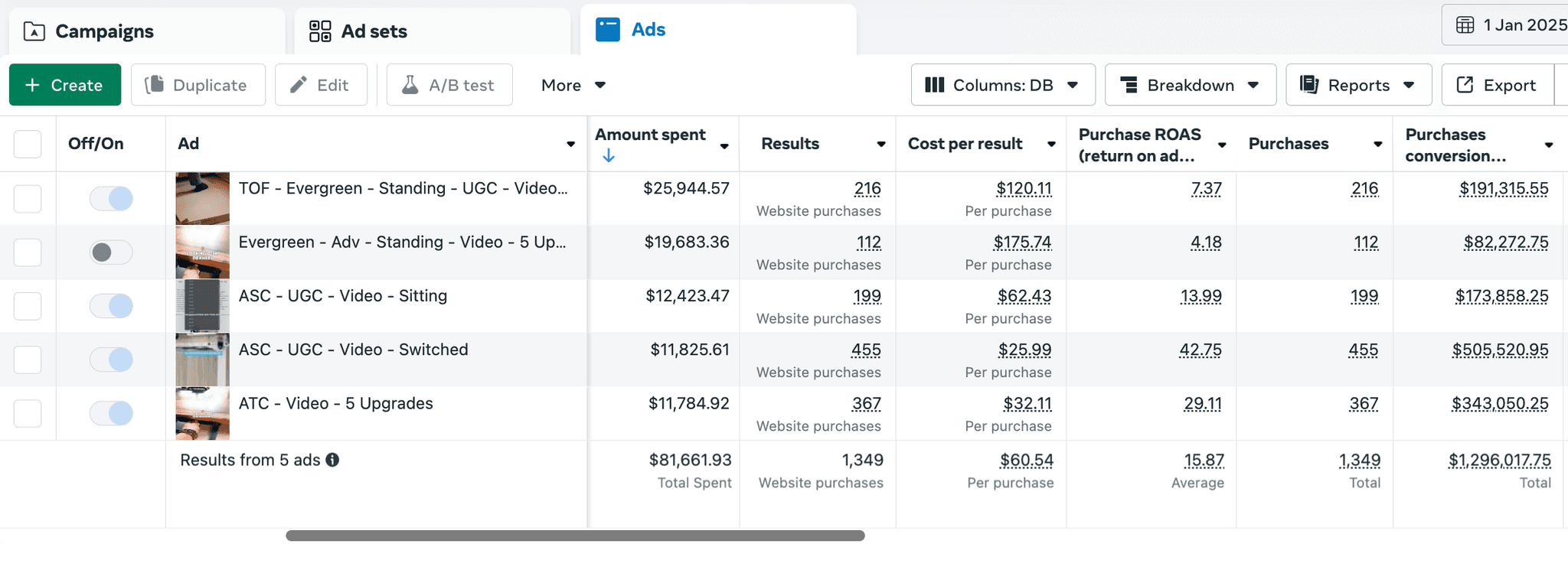This screenshot has height=573, width=1568.
Task: Open the Reports dropdown menu
Action: tap(1359, 85)
